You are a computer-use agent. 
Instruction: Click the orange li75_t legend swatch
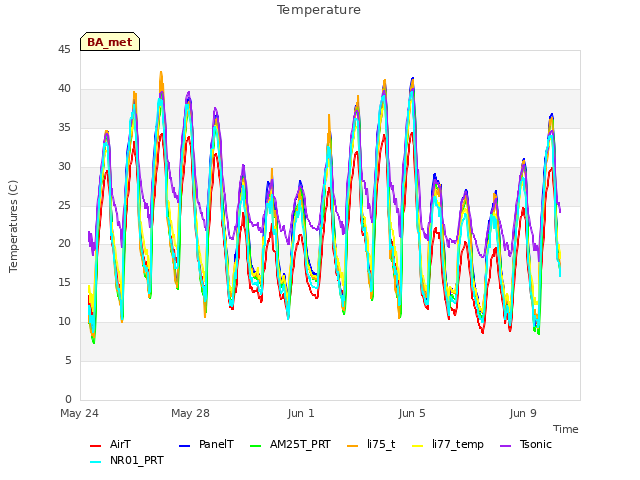pos(353,446)
